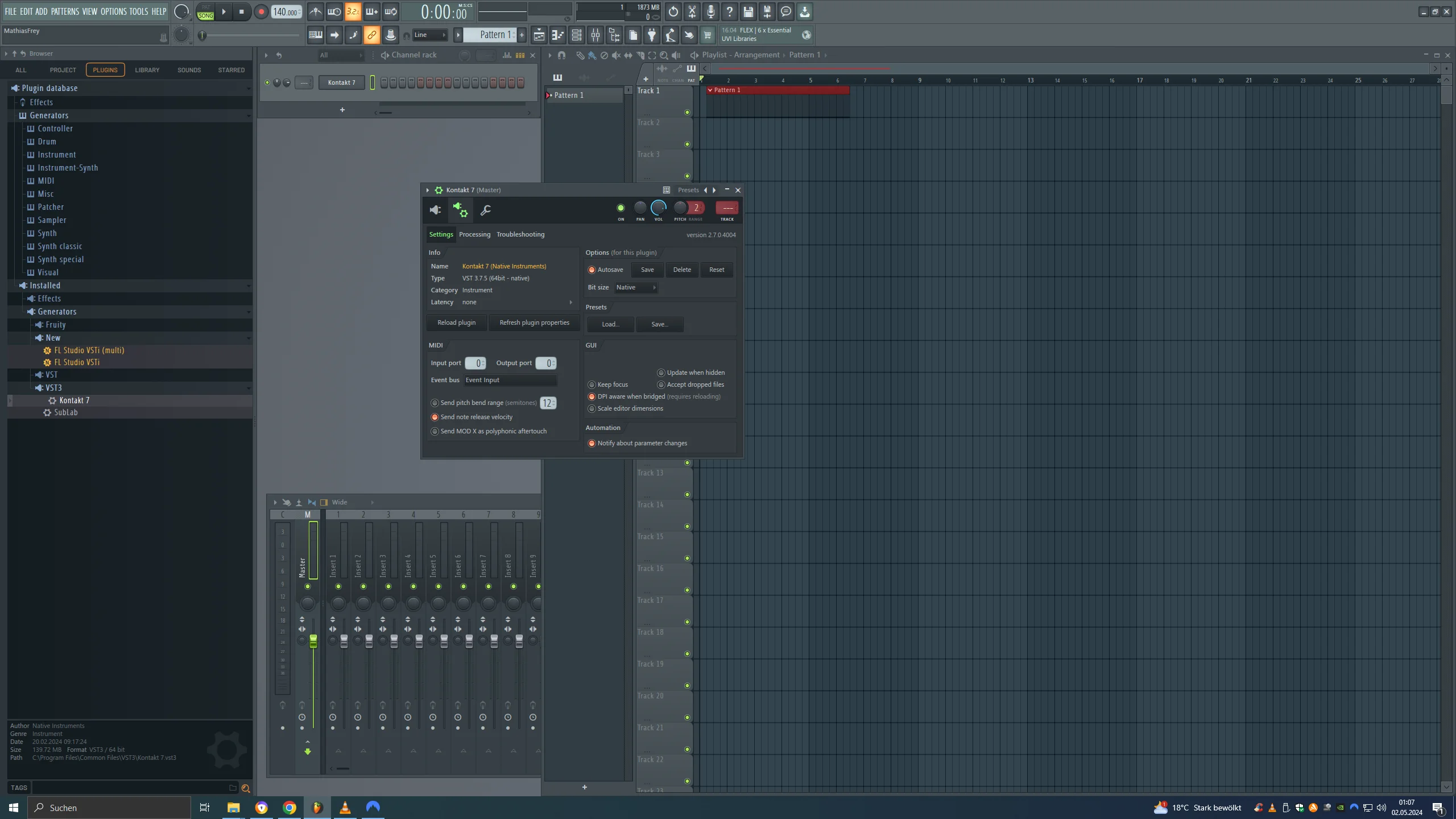1456x819 pixels.
Task: Click the shopping cart content library icon
Action: pos(708,35)
